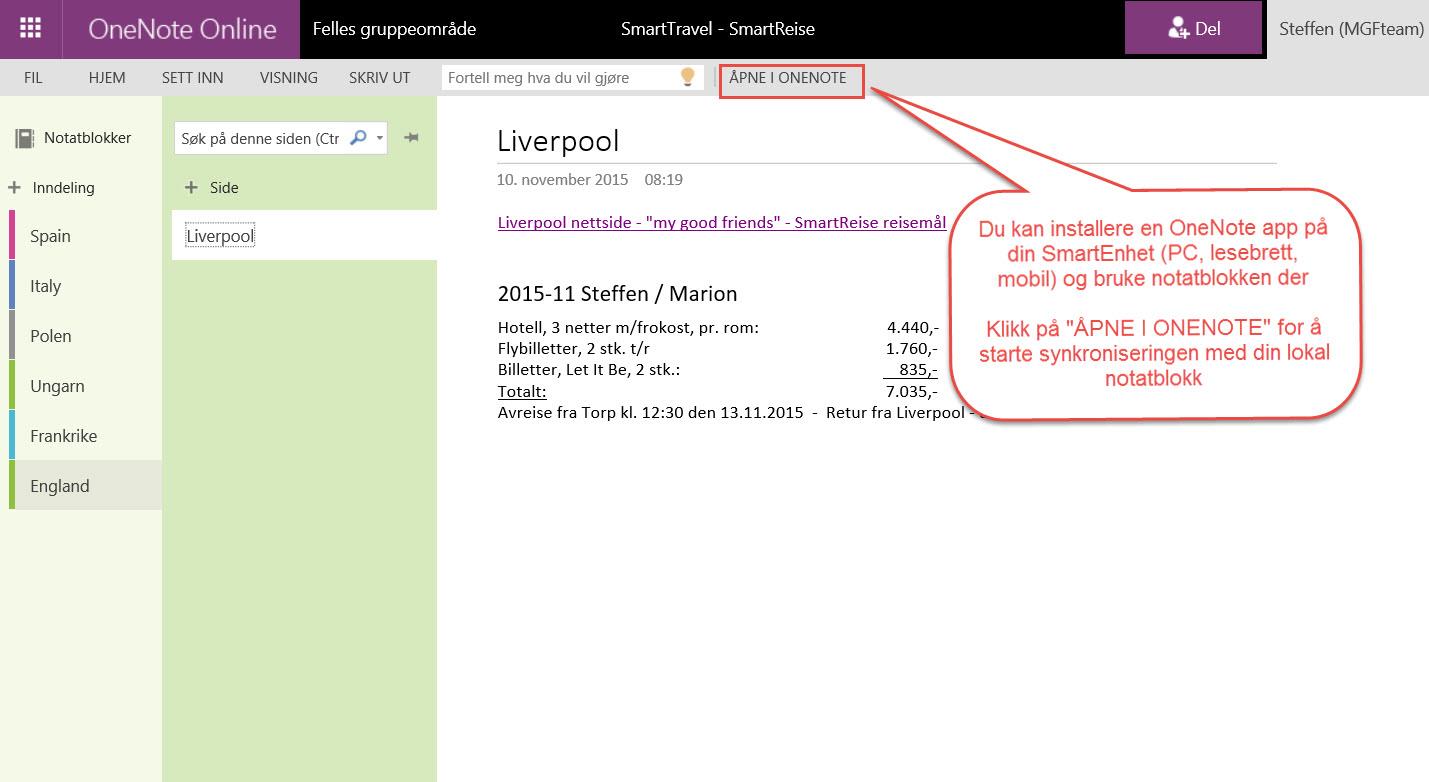
Task: Click the Liverpool page title
Action: click(558, 141)
